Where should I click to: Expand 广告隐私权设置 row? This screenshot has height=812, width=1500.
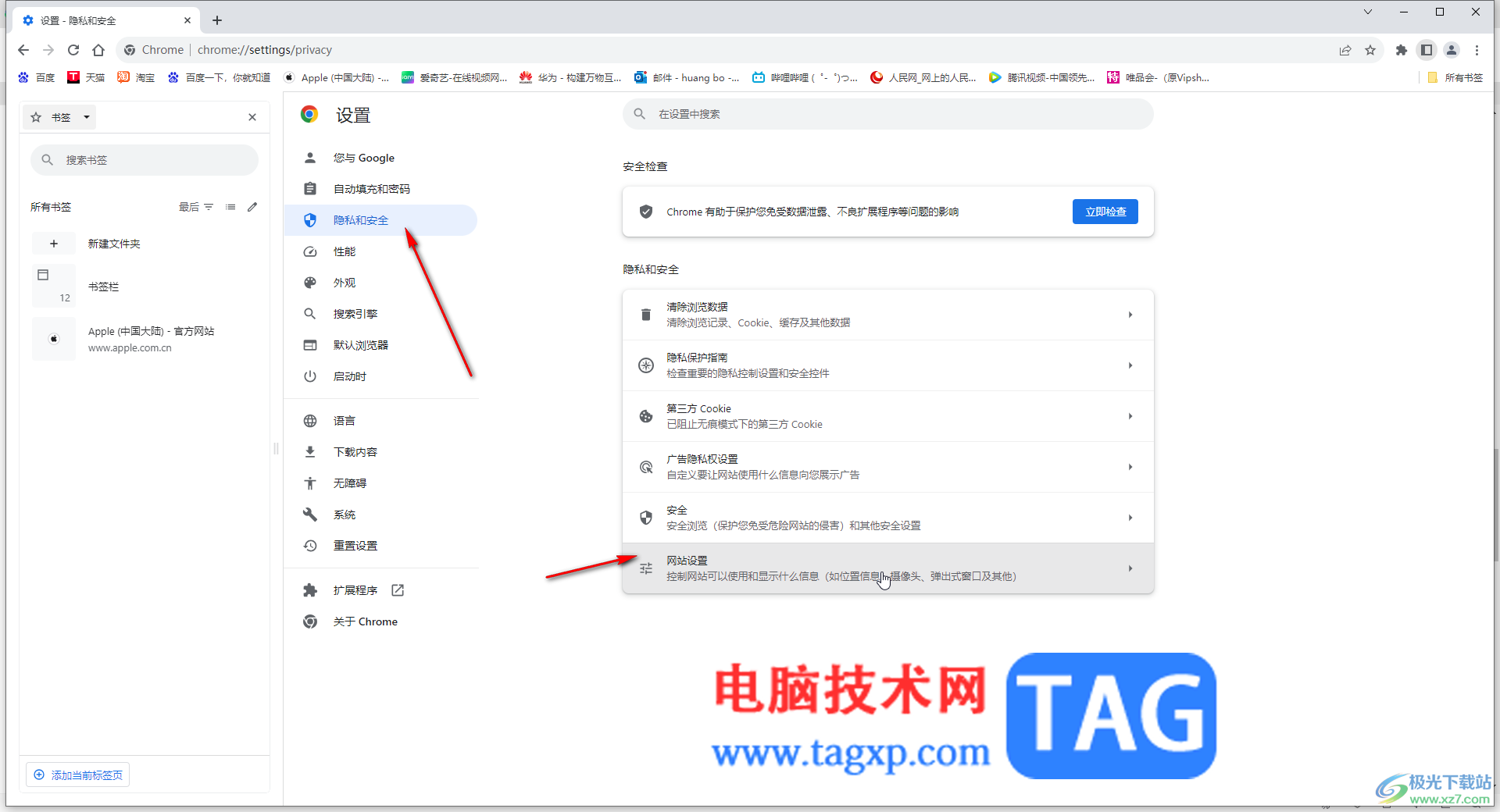(x=888, y=467)
